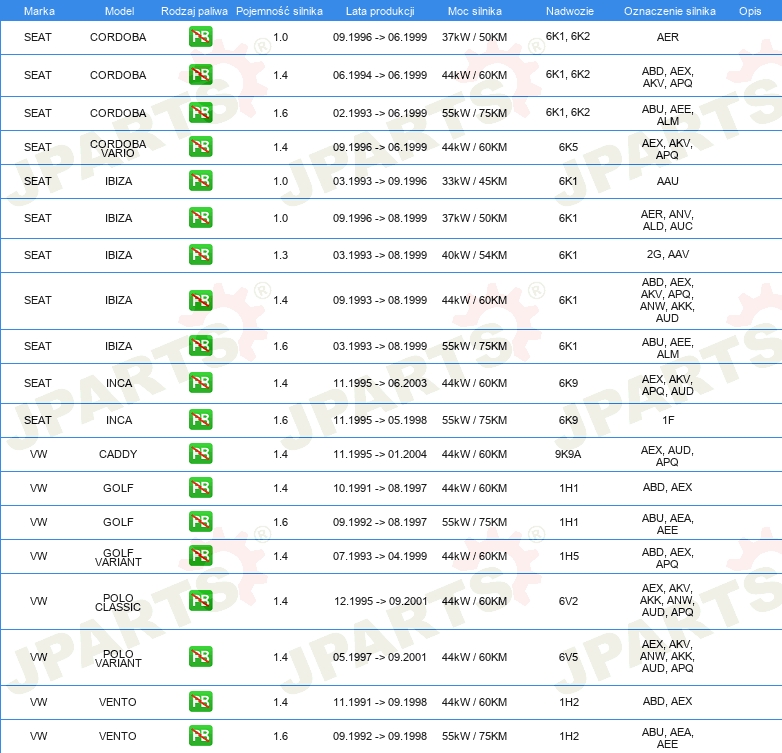Click the Rodzaj paliwa column header
The height and width of the screenshot is (753, 782).
[194, 11]
